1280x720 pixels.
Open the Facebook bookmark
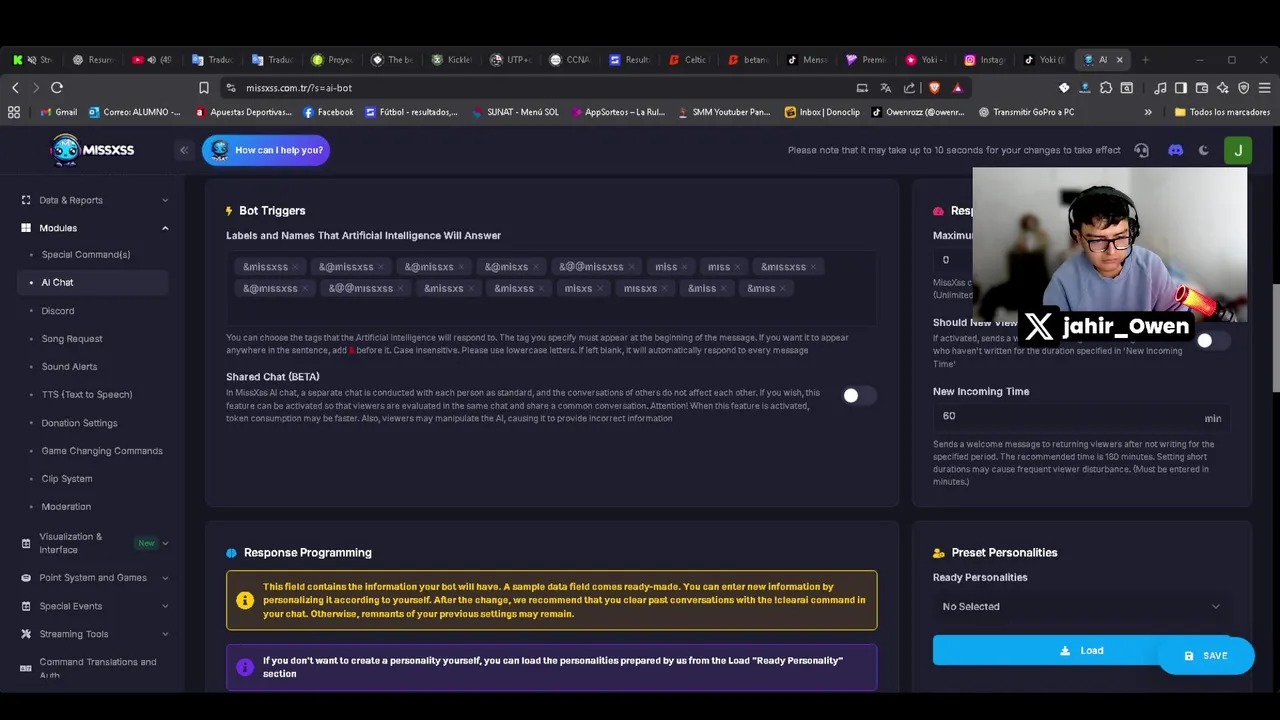tap(328, 112)
